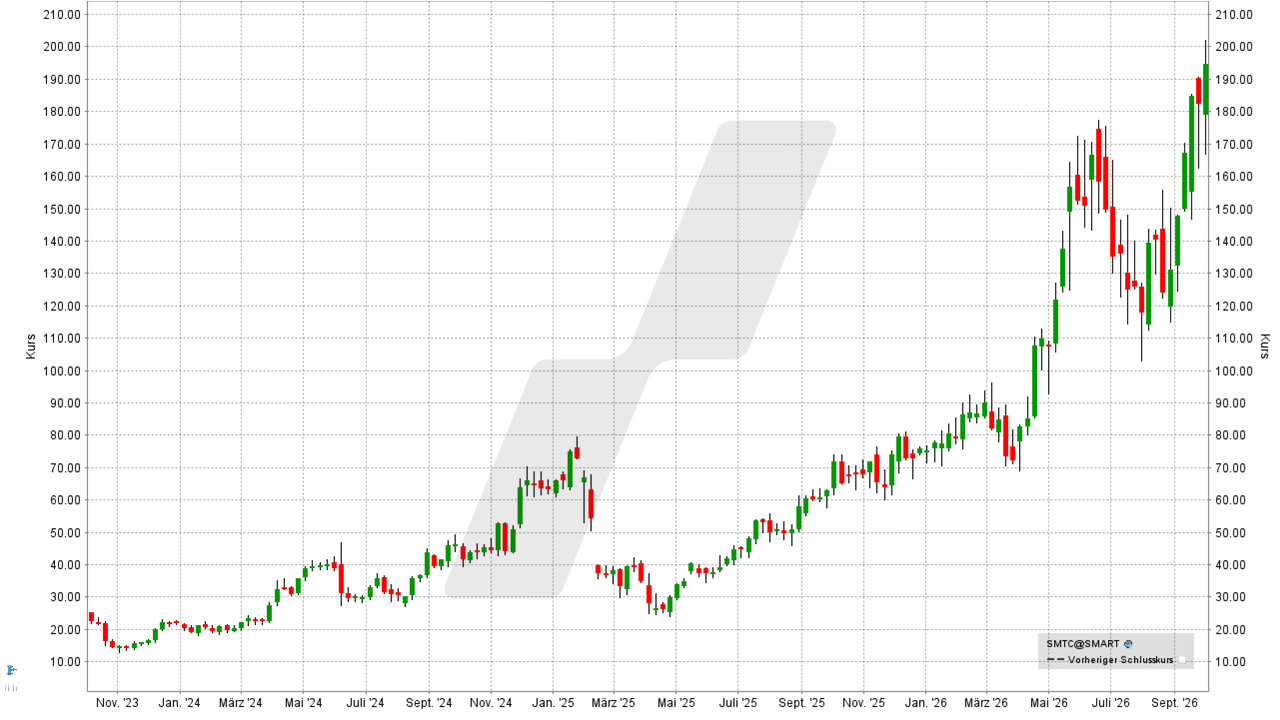Select 100.00 on the right price axis
This screenshot has width=1280, height=720.
1235,371
